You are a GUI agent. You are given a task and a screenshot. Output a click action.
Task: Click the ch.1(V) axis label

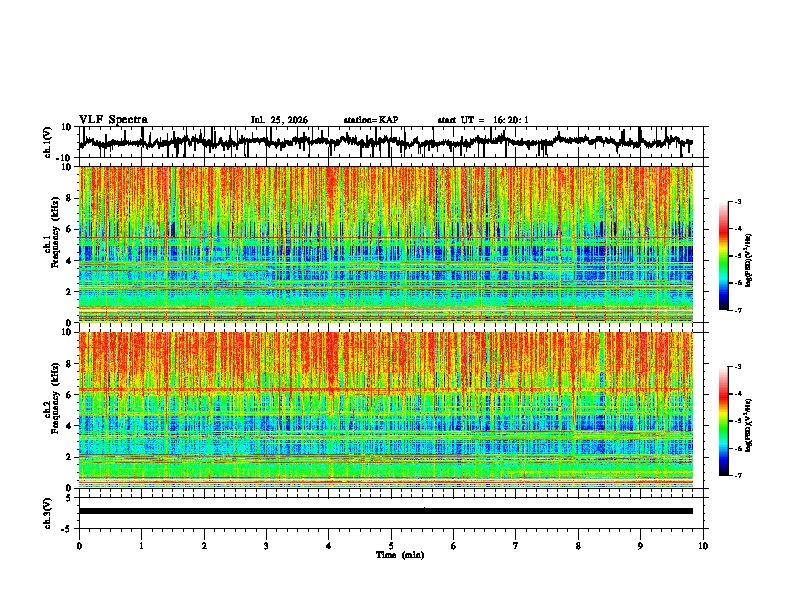click(x=48, y=142)
